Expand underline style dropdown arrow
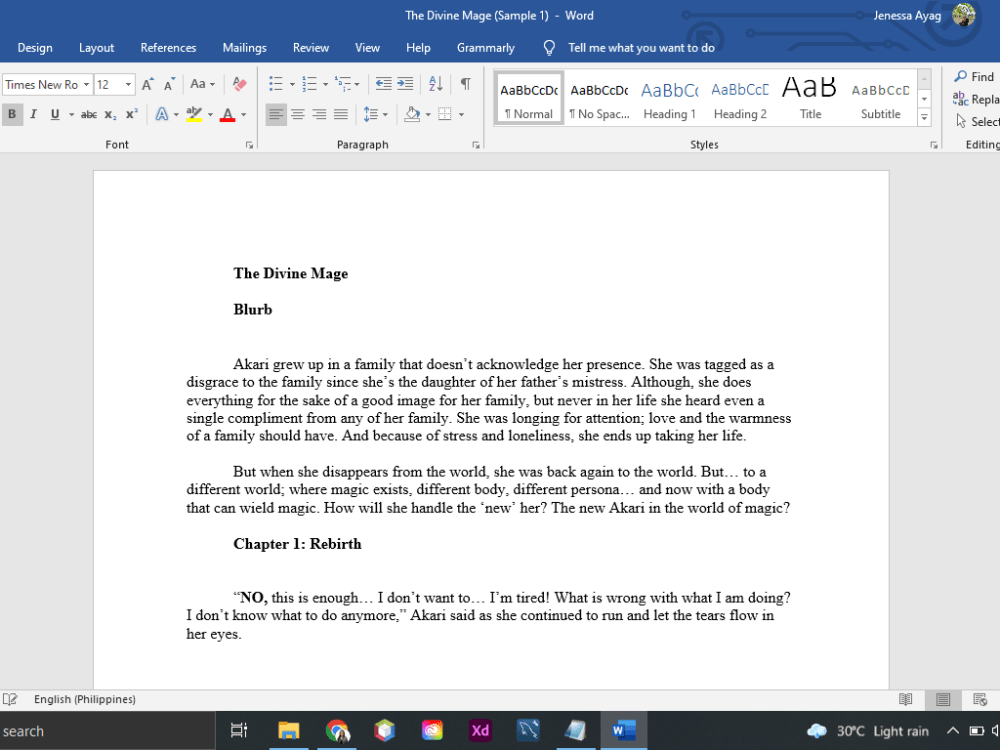Viewport: 1000px width, 750px height. pos(71,115)
